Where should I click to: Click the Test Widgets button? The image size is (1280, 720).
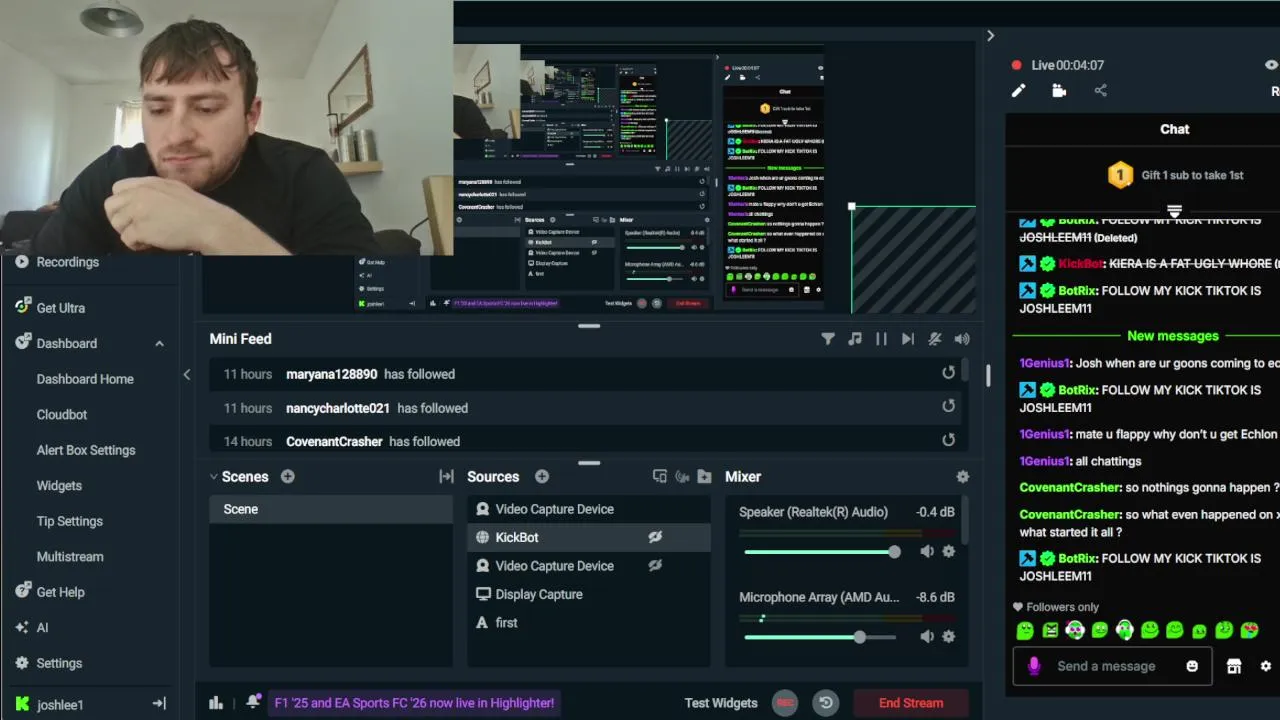(x=721, y=703)
